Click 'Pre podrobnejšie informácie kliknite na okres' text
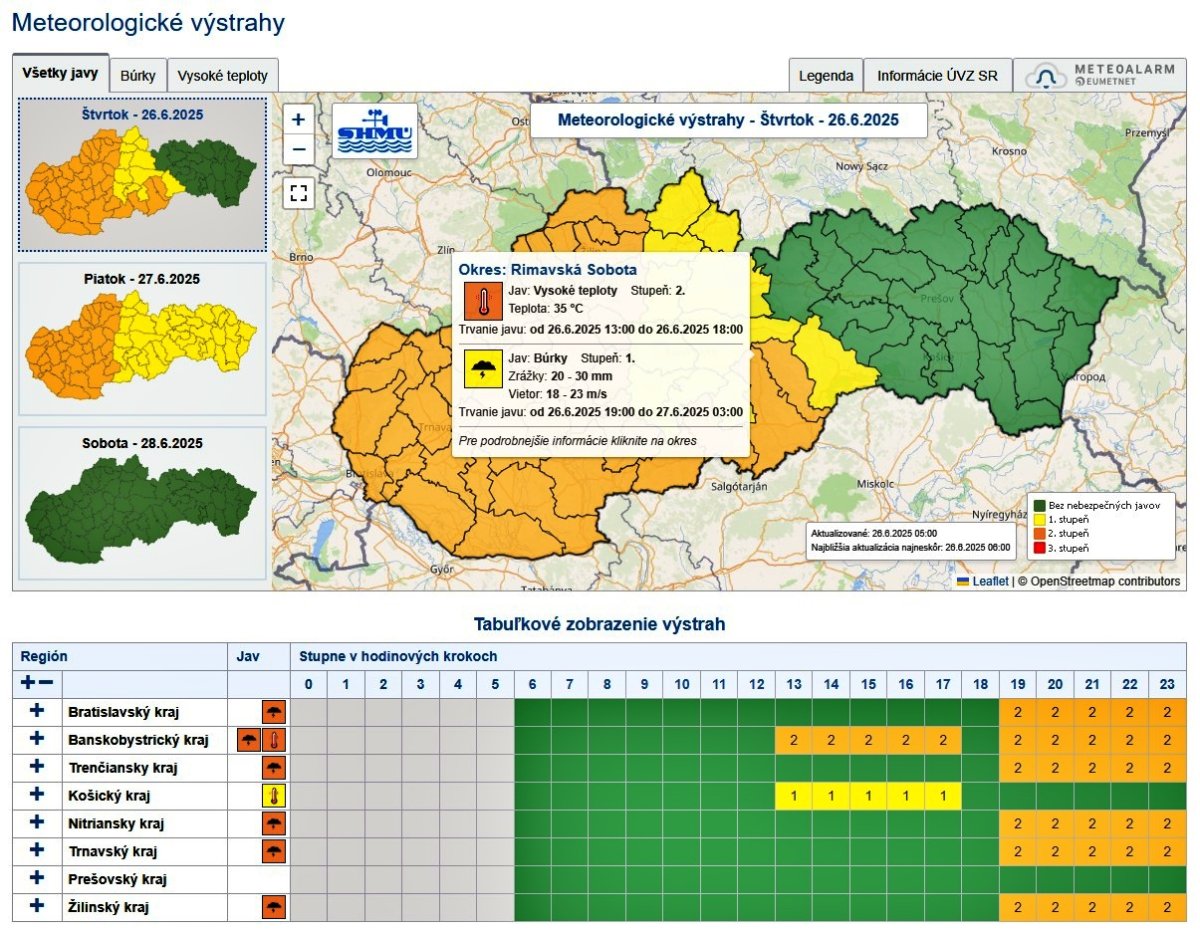The height and width of the screenshot is (931, 1200). pos(577,440)
